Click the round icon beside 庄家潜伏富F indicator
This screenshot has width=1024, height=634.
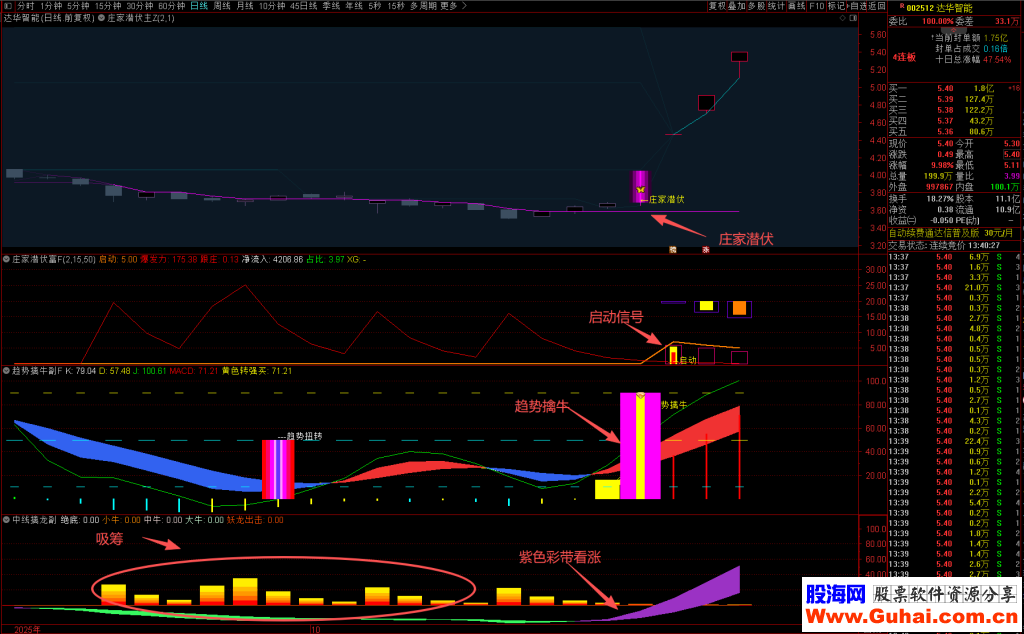pos(6,259)
